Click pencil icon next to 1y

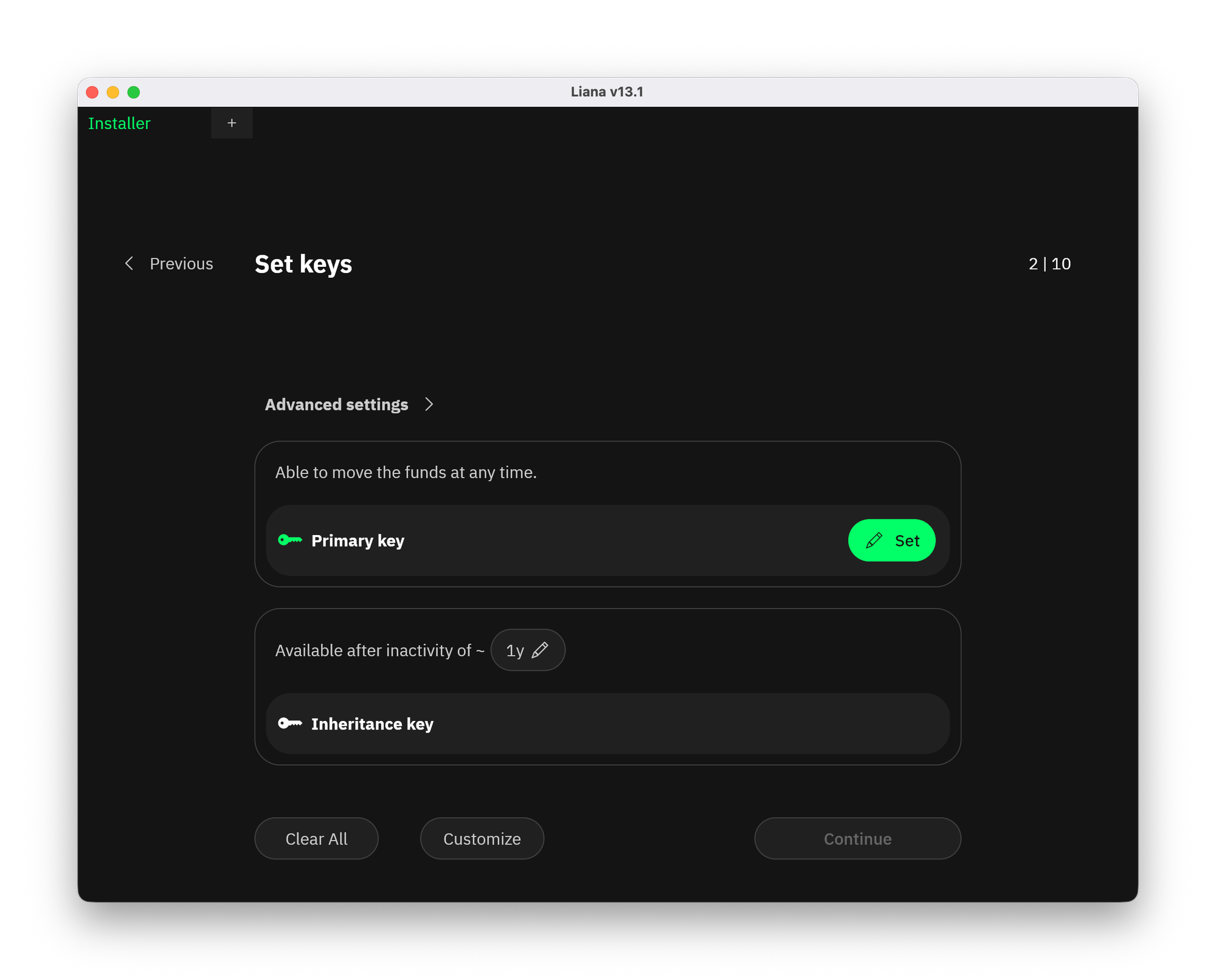tap(539, 650)
